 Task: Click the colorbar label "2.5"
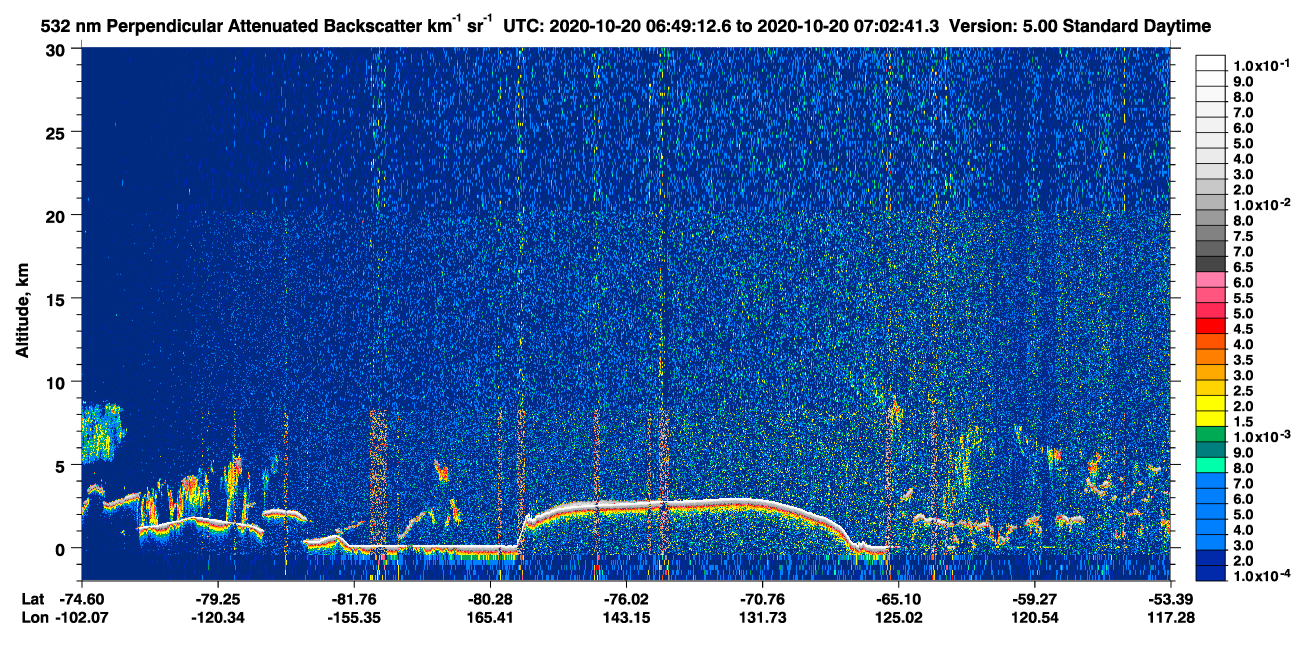coord(1243,391)
